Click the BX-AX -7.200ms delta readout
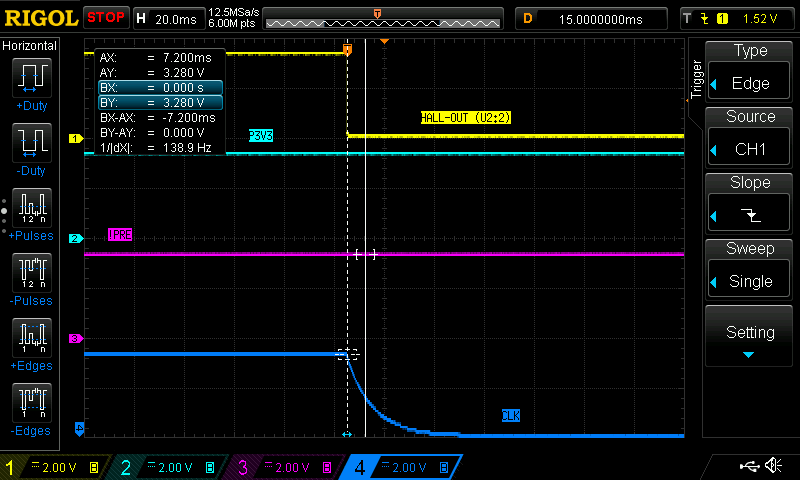Image resolution: width=800 pixels, height=480 pixels. (x=160, y=118)
